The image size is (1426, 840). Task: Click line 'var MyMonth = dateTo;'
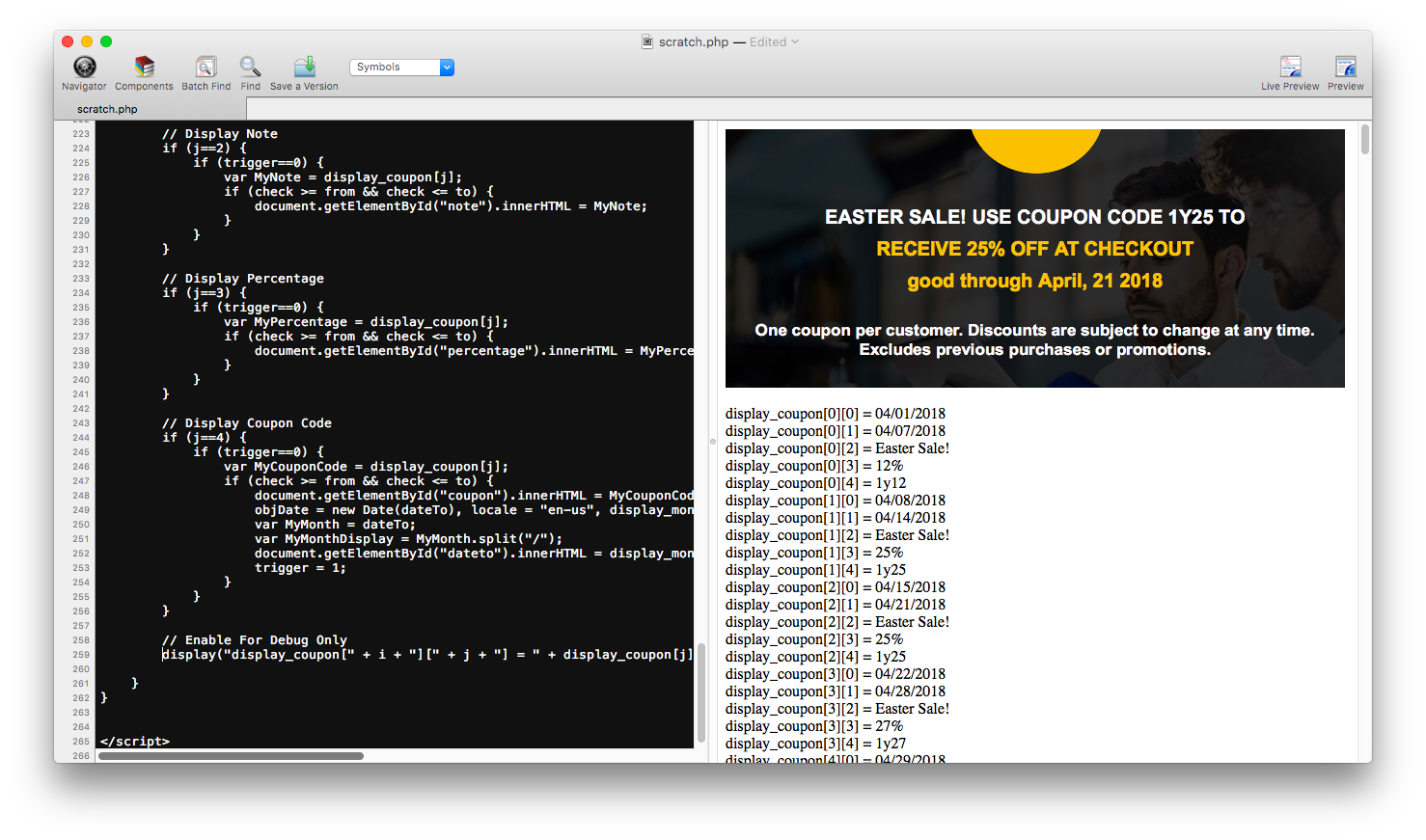click(x=335, y=525)
